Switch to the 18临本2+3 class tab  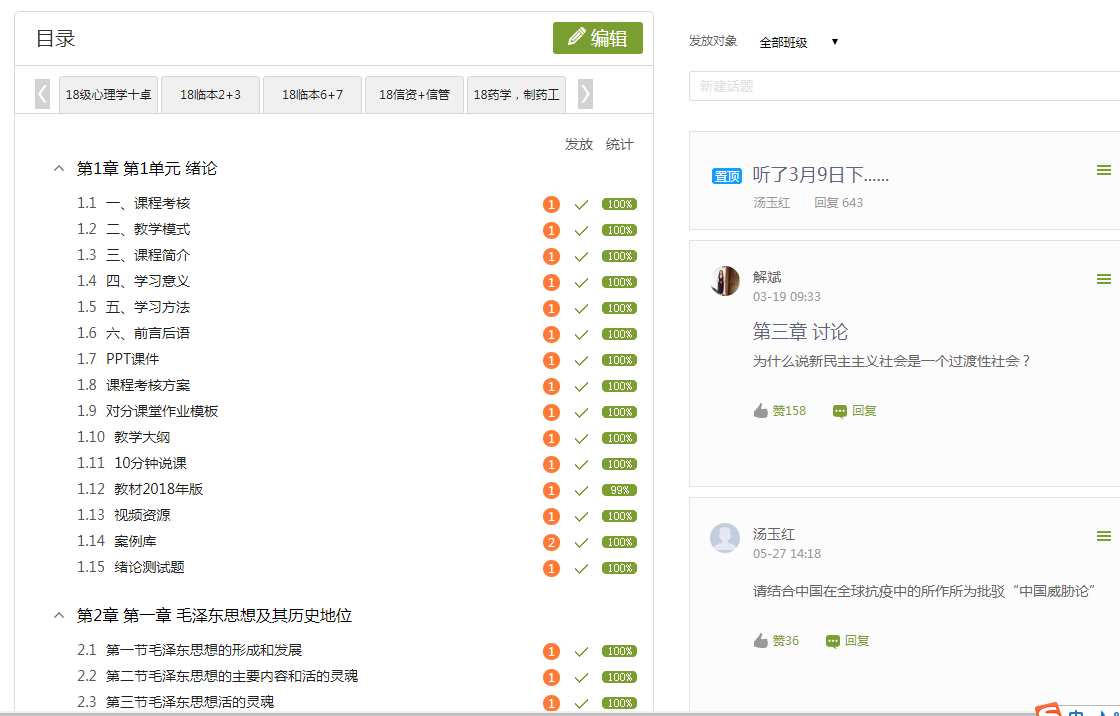coord(210,95)
